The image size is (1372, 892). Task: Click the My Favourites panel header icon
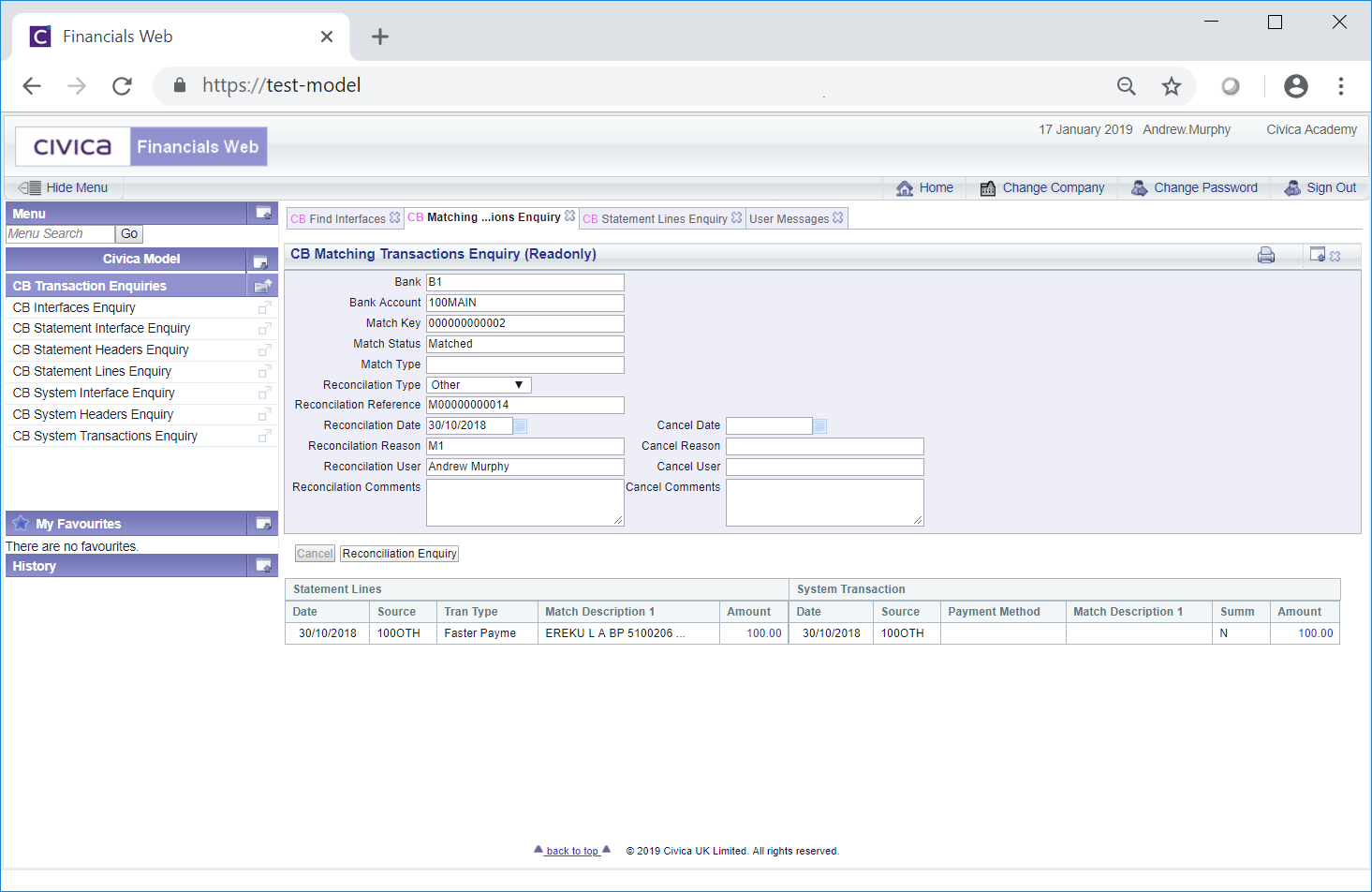coord(263,523)
